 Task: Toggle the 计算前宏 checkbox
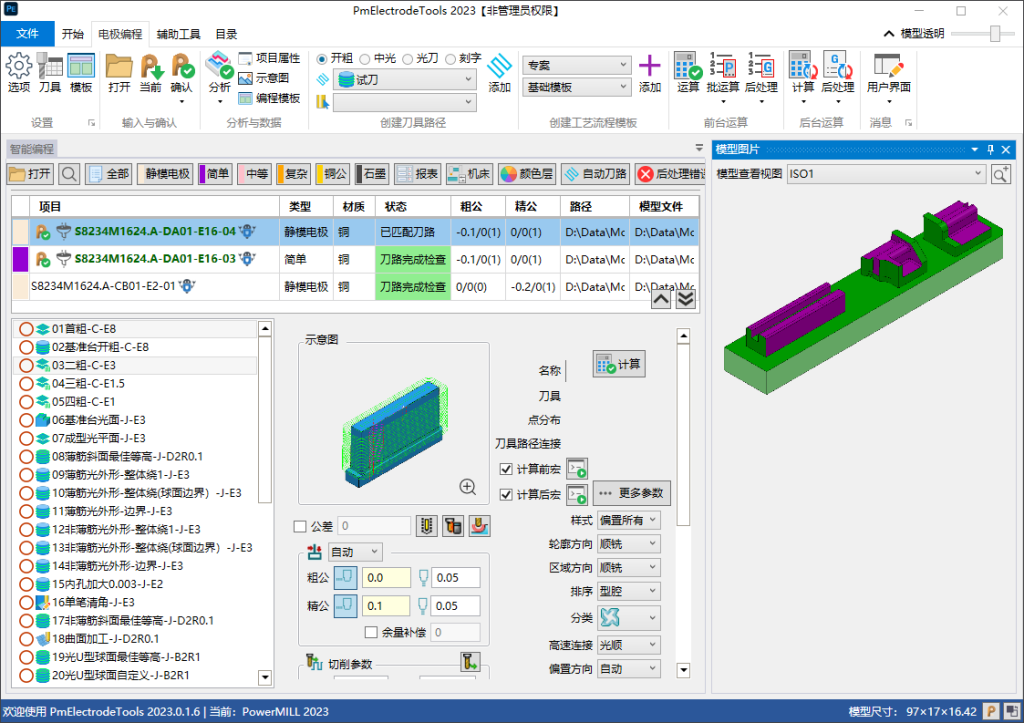(505, 469)
